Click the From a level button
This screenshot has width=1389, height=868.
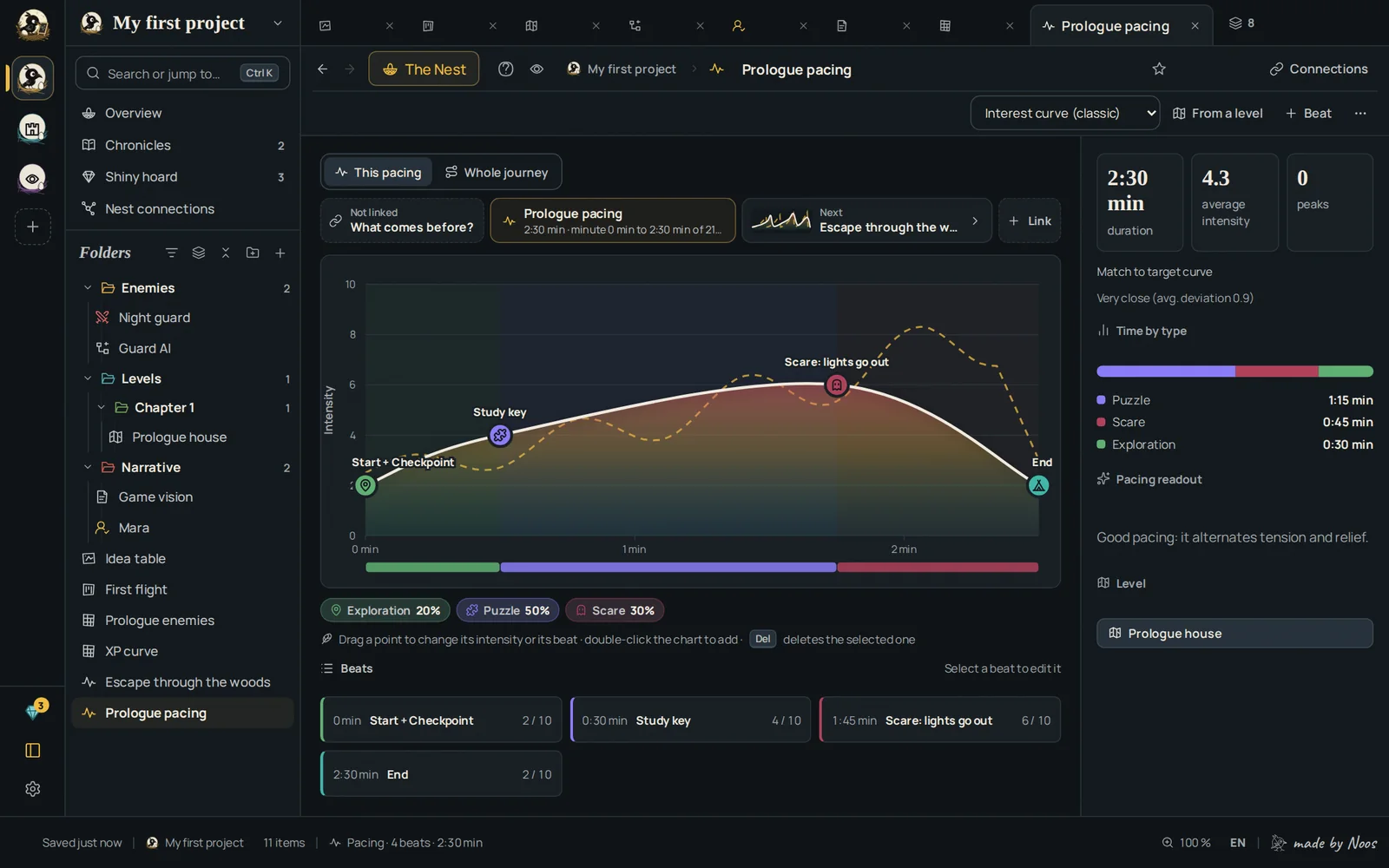click(1217, 113)
